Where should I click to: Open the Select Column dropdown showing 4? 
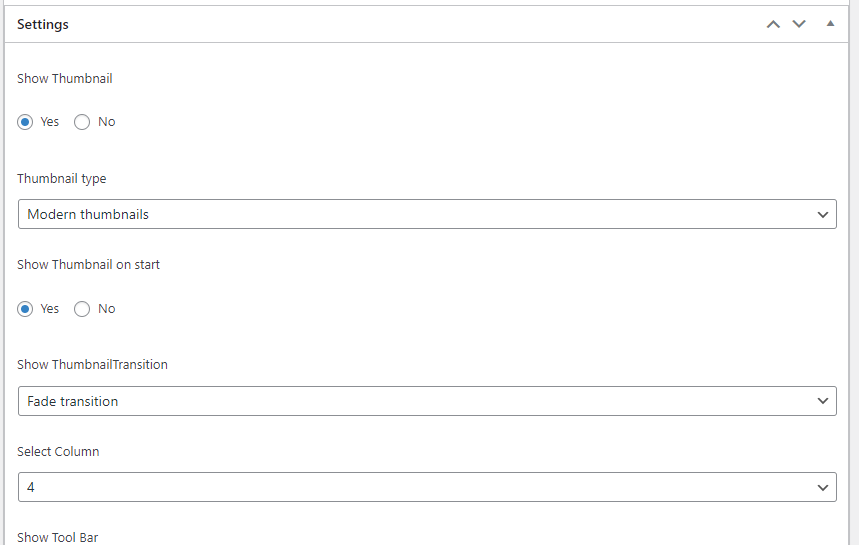point(420,487)
